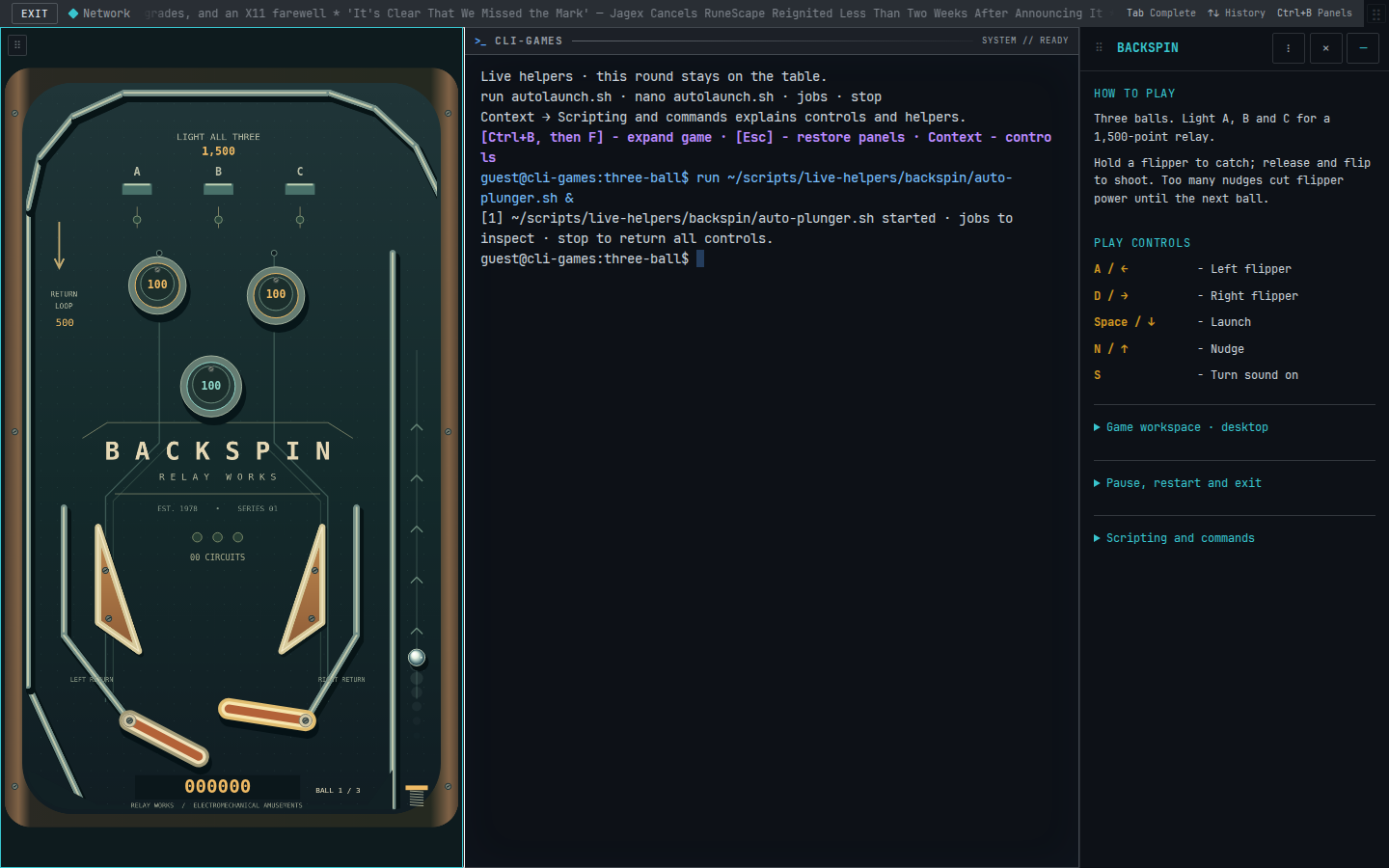Close the BACKSPIN help panel

coord(1326,48)
